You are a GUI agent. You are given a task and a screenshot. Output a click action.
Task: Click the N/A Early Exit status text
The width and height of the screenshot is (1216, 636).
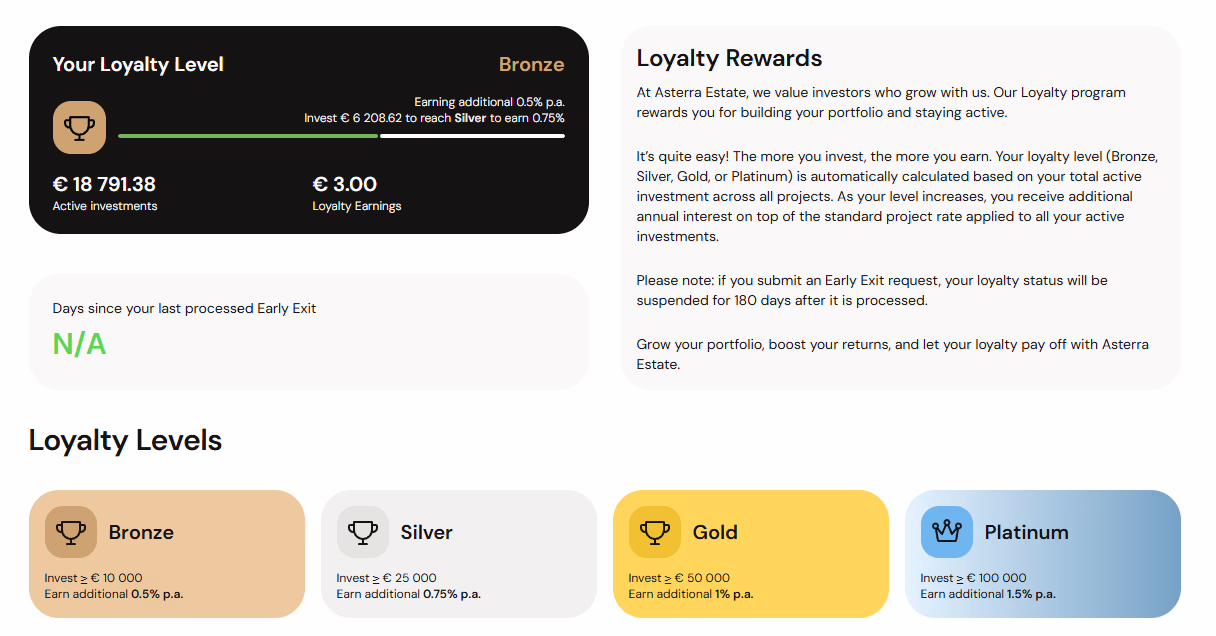click(80, 343)
